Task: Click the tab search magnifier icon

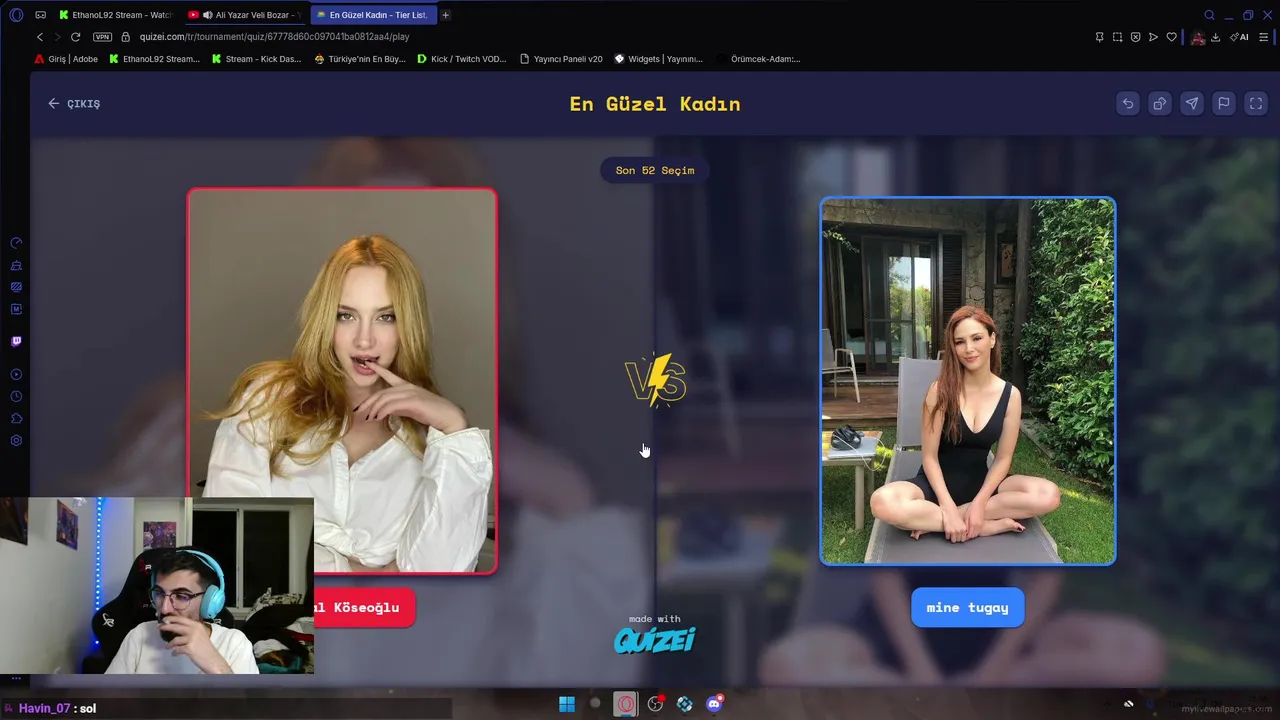Action: (1209, 15)
